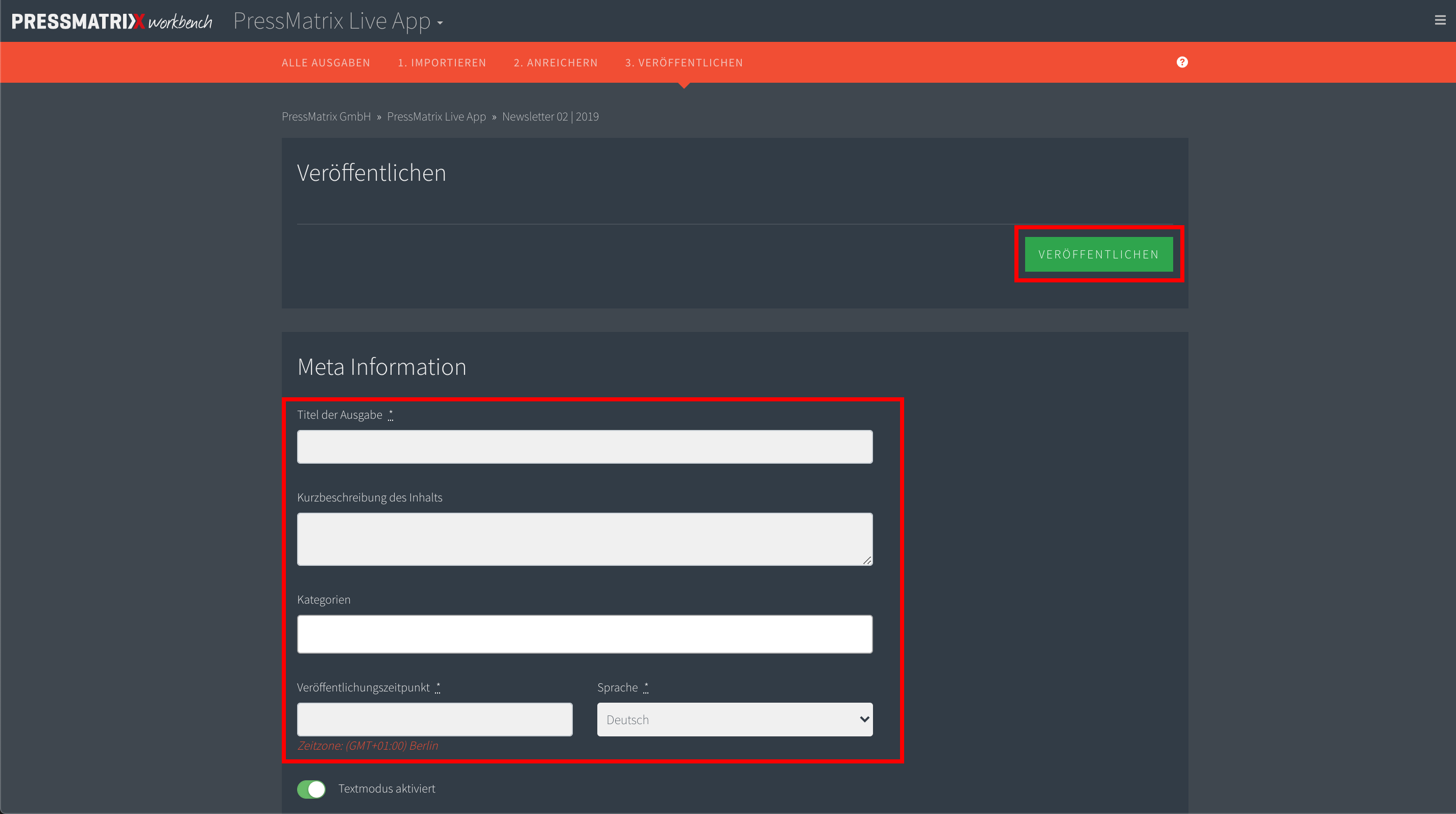Viewport: 1456px width, 814px height.
Task: Click the Zeitzone (GMT+01:00) Berlin text
Action: point(368,746)
